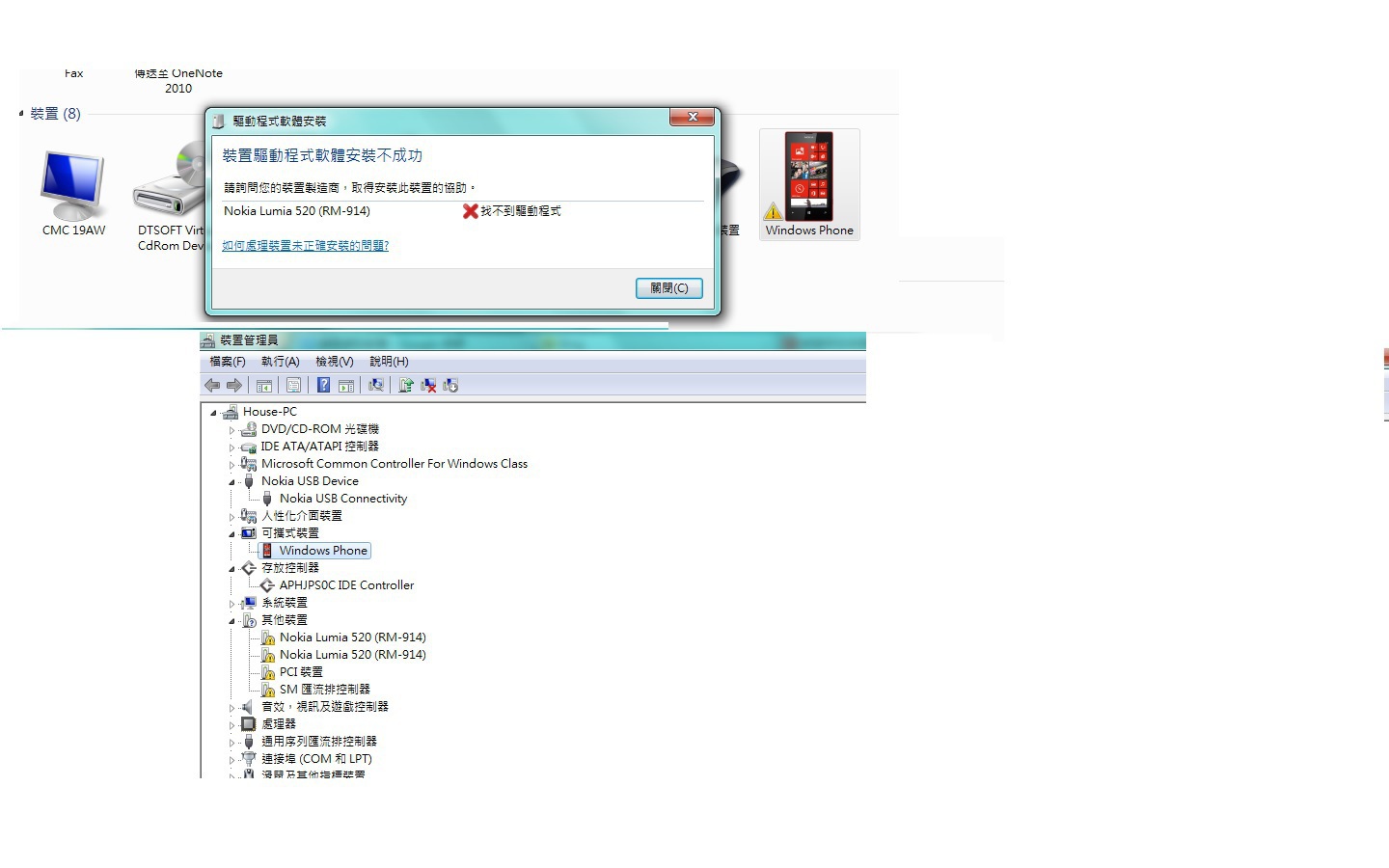Select the IDE ATA/ATAPI 控制器 icon

(x=249, y=447)
